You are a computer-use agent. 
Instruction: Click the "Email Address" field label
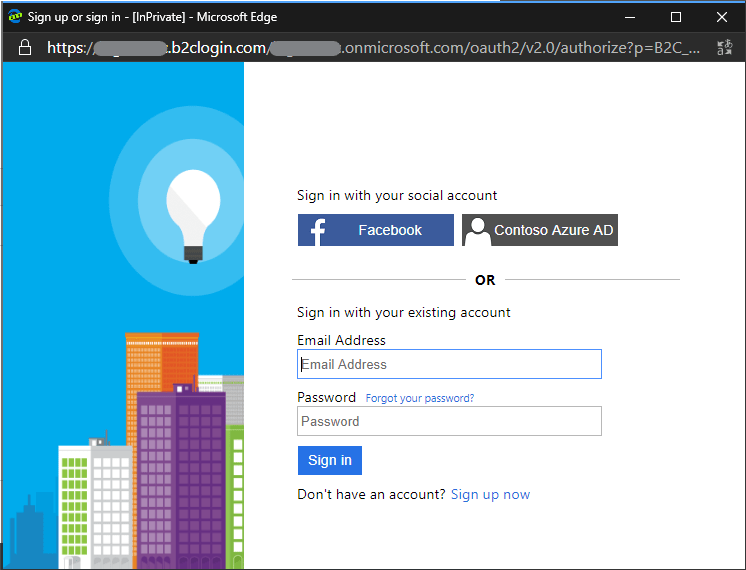point(341,340)
